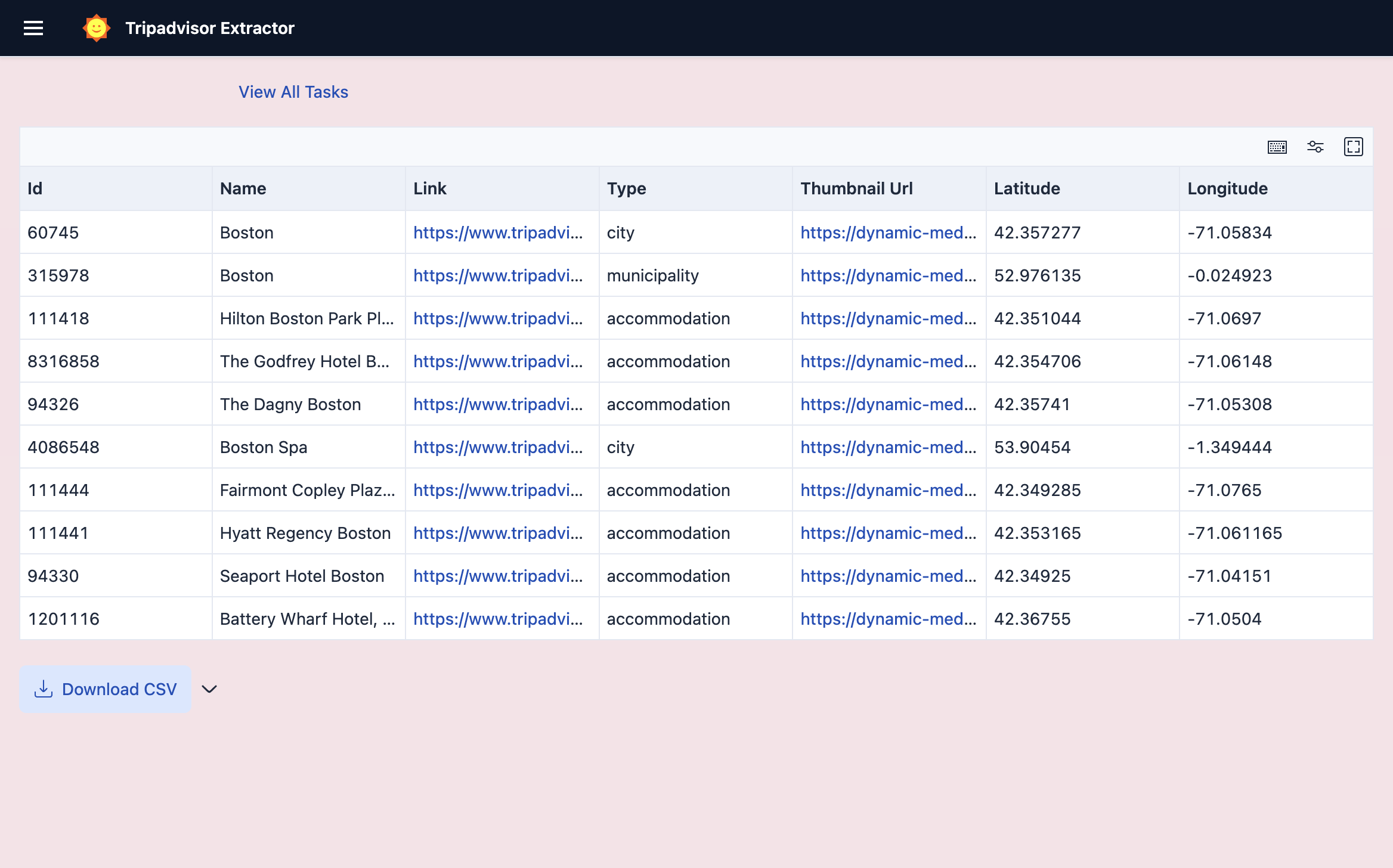Open keyboard shortcuts icon in table toolbar
Screen dimensions: 1393x868
(x=1277, y=147)
